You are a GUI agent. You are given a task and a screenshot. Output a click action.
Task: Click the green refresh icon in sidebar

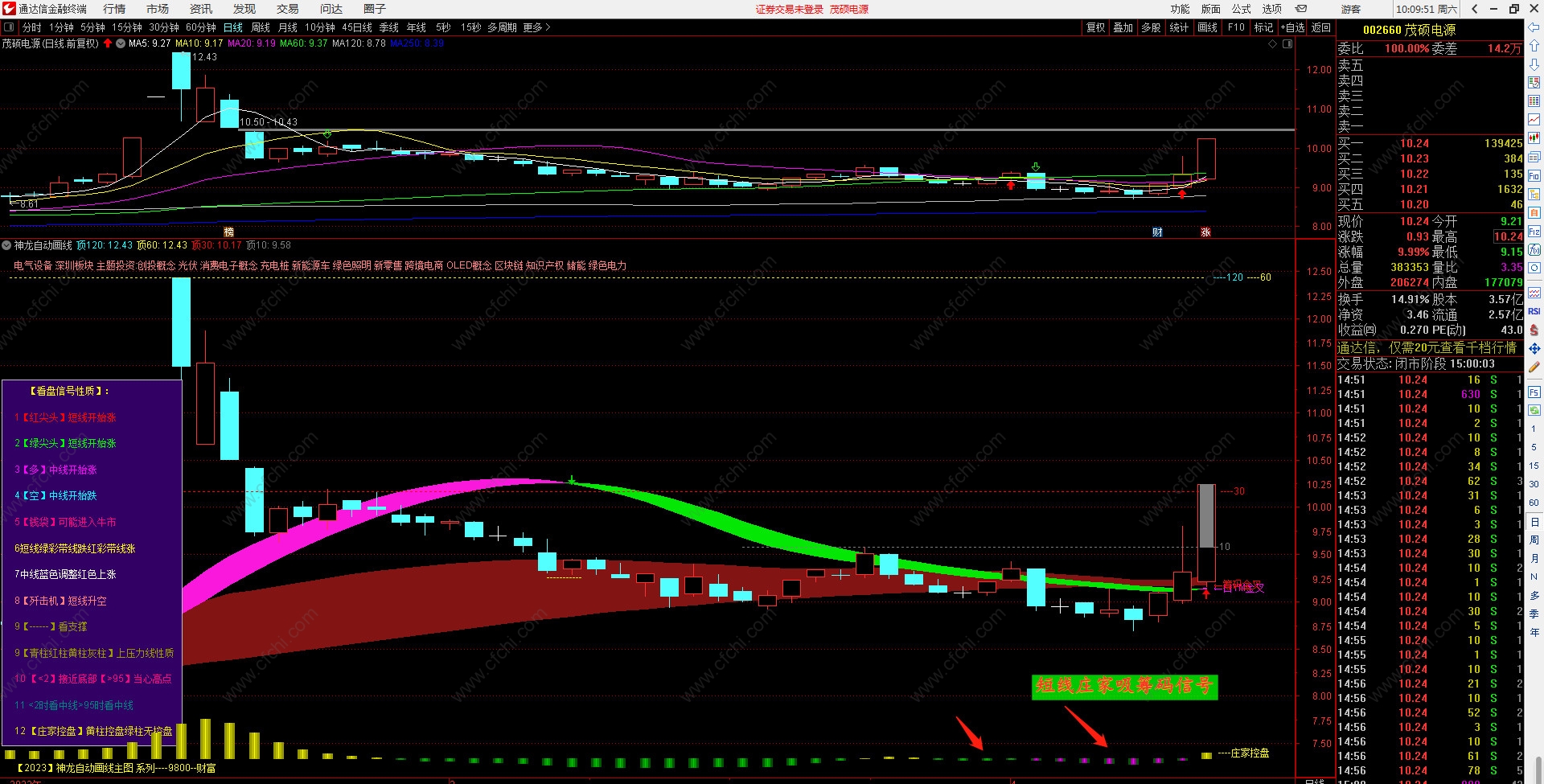tap(1534, 410)
